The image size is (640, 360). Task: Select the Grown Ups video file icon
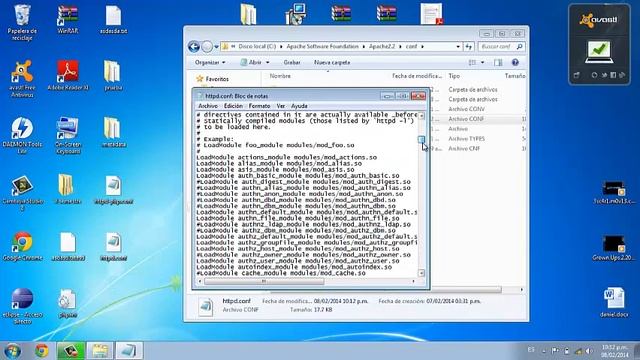tap(614, 247)
